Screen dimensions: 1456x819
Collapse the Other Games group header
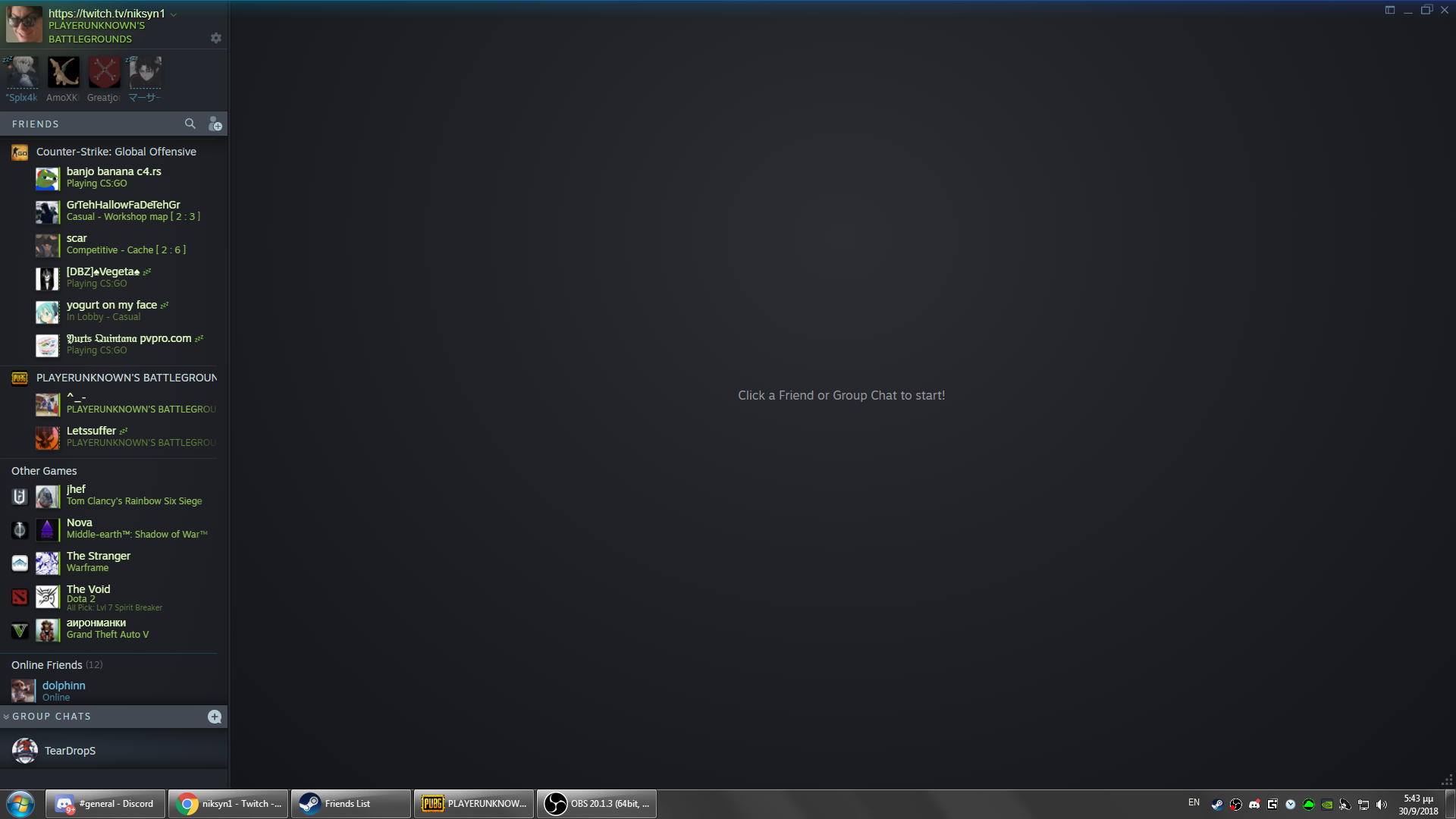44,471
